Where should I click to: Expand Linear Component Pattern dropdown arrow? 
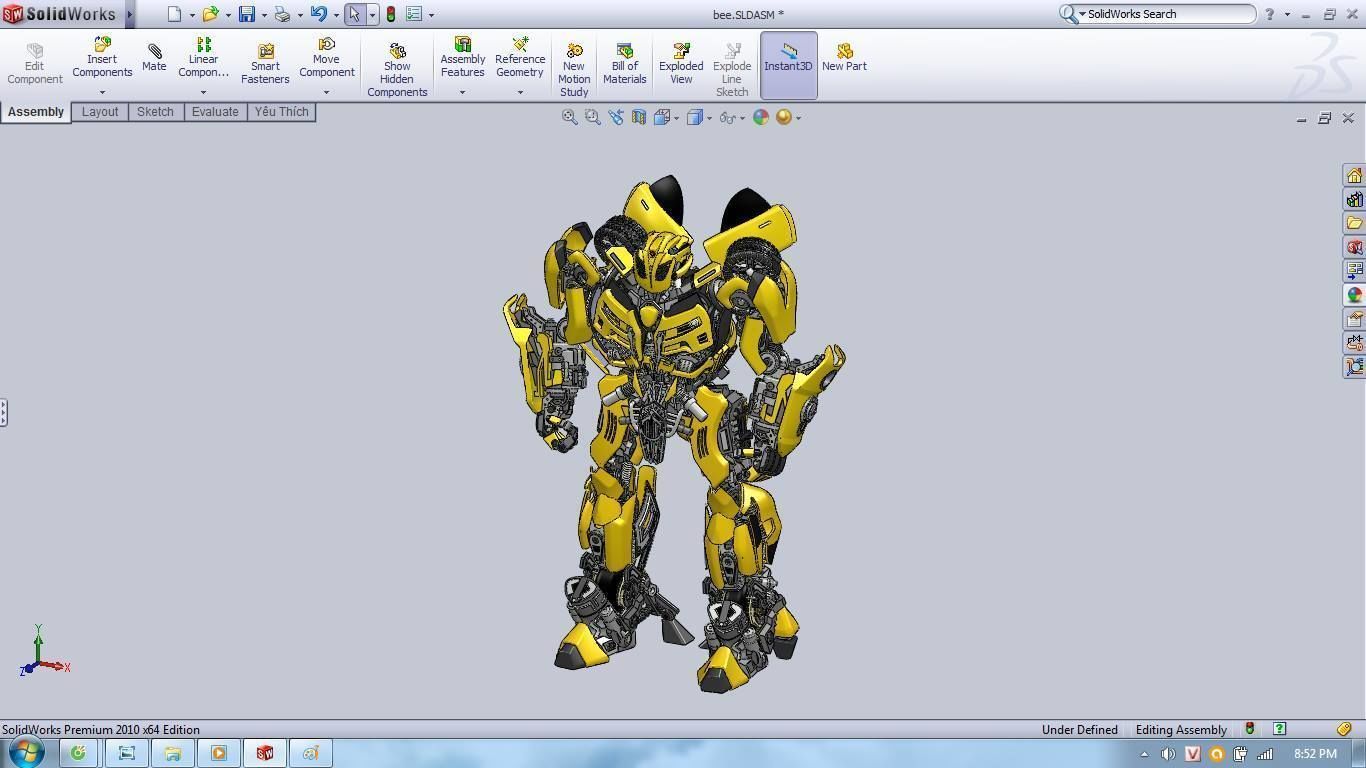coord(203,92)
